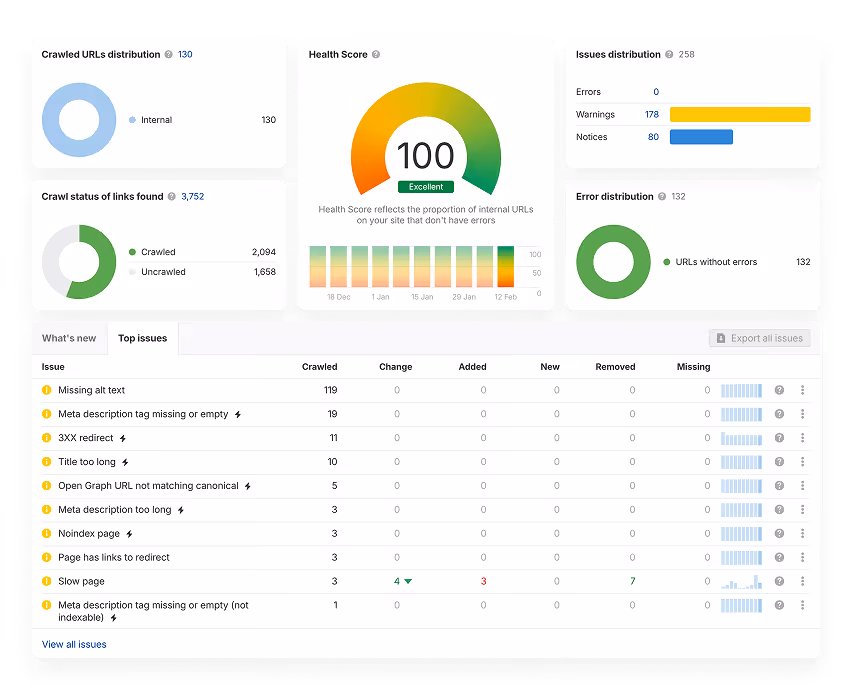This screenshot has width=854, height=694.
Task: Click the Title too long issue name
Action: point(87,462)
